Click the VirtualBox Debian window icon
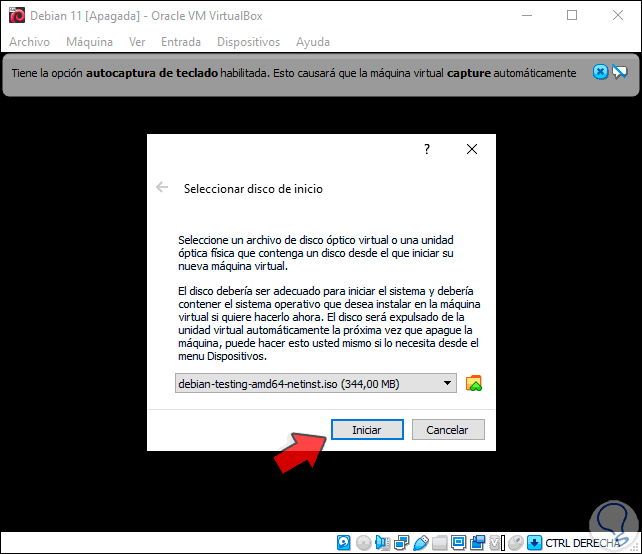642x554 pixels. tap(17, 16)
